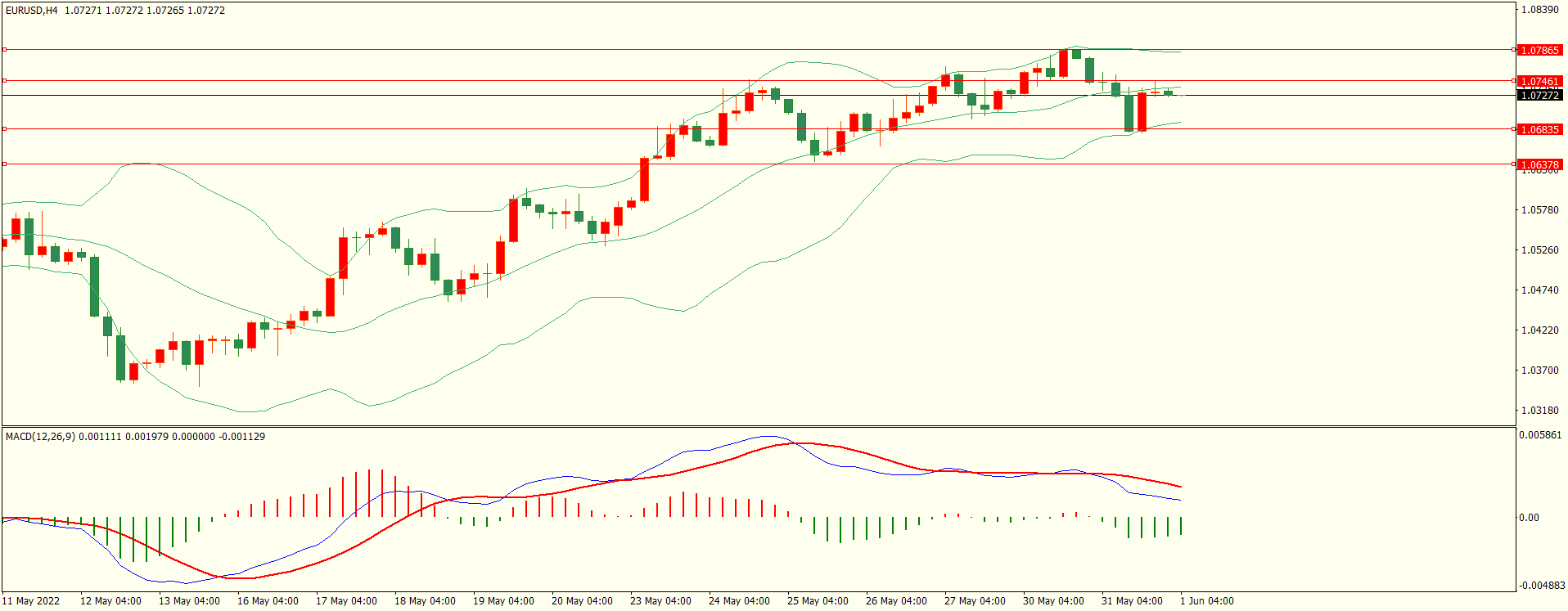Viewport: 1568px width, 611px height.
Task: Click the 19 May 04:00 time label
Action: tap(503, 601)
